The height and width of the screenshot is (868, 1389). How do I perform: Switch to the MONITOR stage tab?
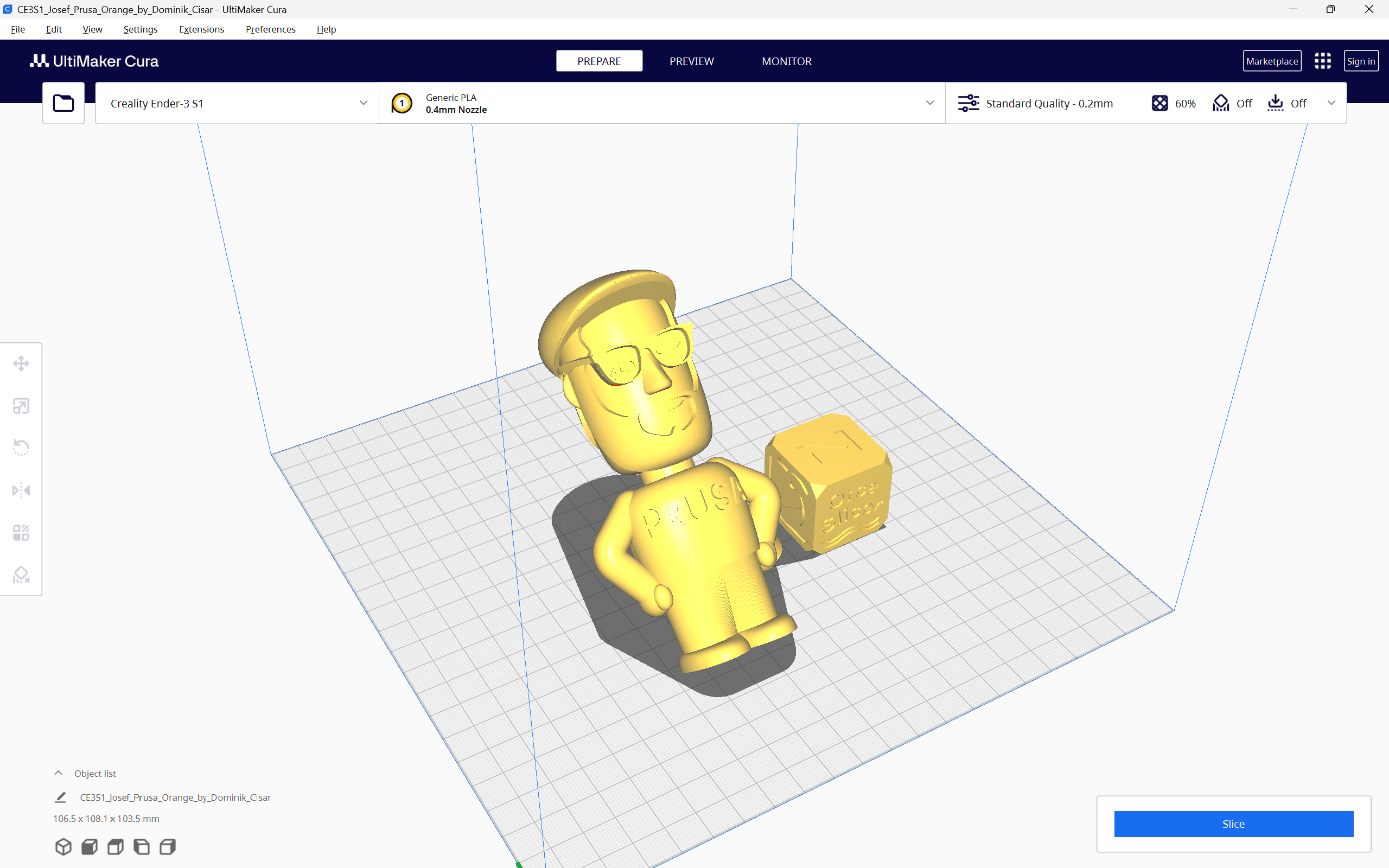click(x=786, y=61)
